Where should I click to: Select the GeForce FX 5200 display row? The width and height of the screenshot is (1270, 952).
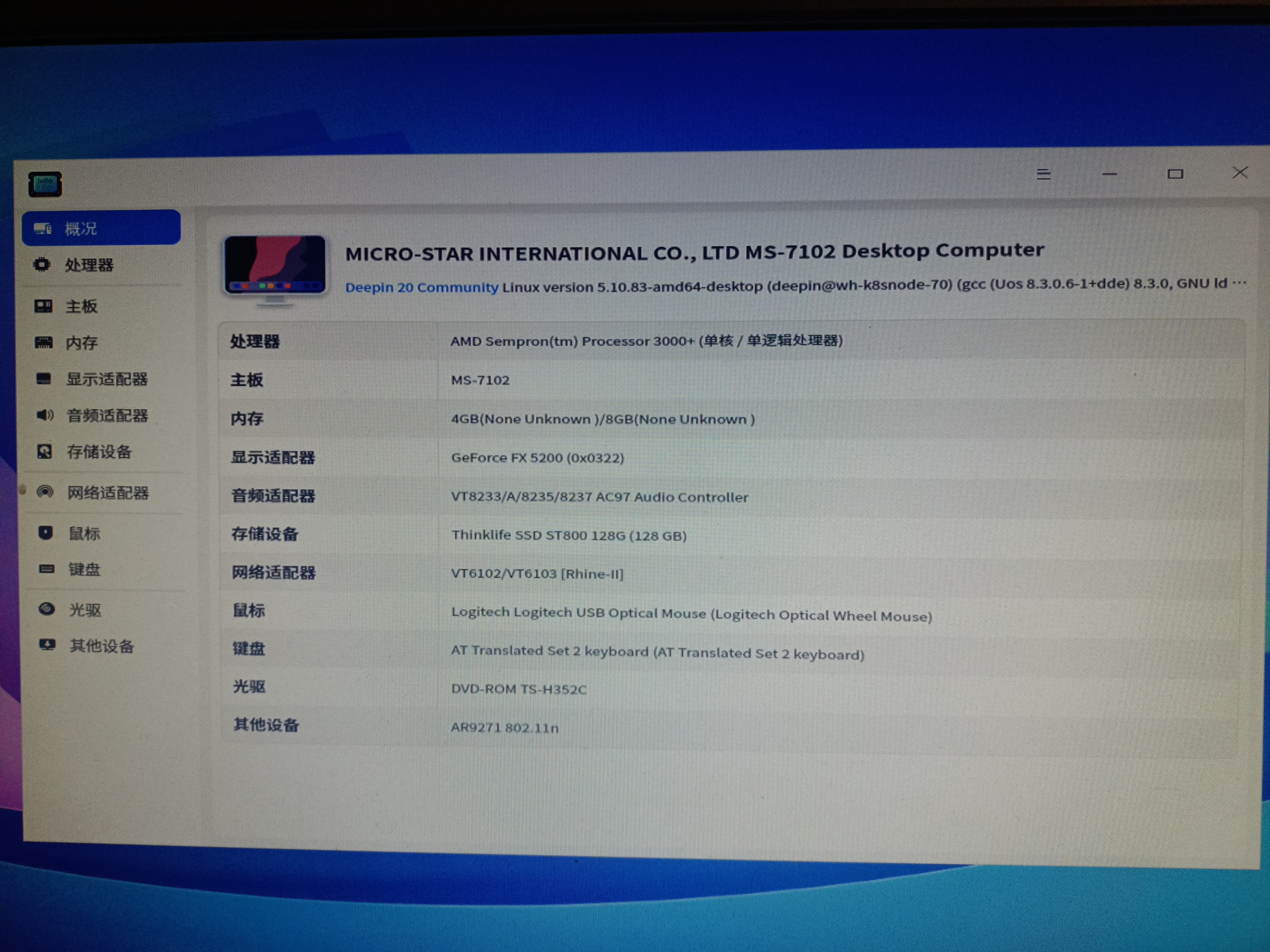point(632,457)
